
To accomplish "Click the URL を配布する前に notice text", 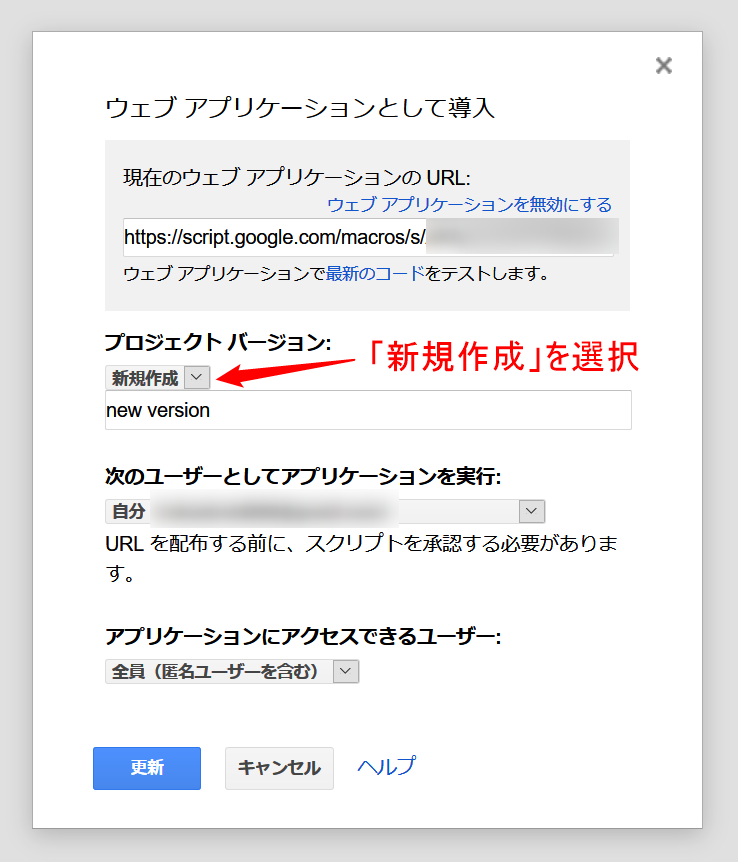I will click(361, 558).
